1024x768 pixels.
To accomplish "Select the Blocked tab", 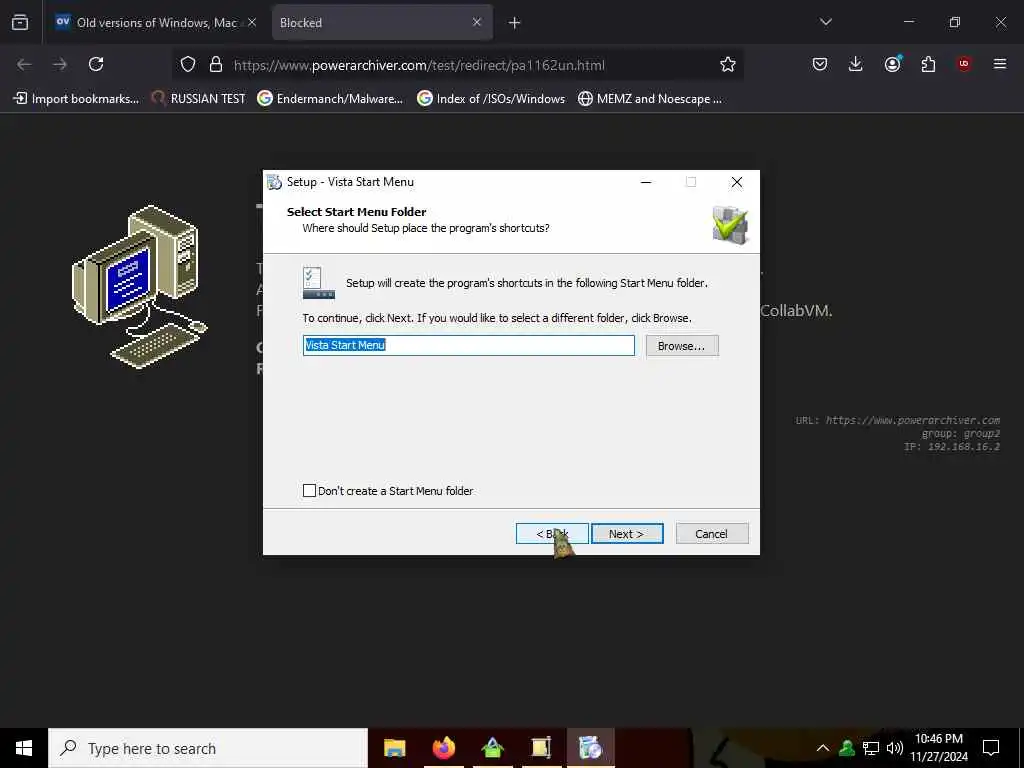I will [x=382, y=22].
